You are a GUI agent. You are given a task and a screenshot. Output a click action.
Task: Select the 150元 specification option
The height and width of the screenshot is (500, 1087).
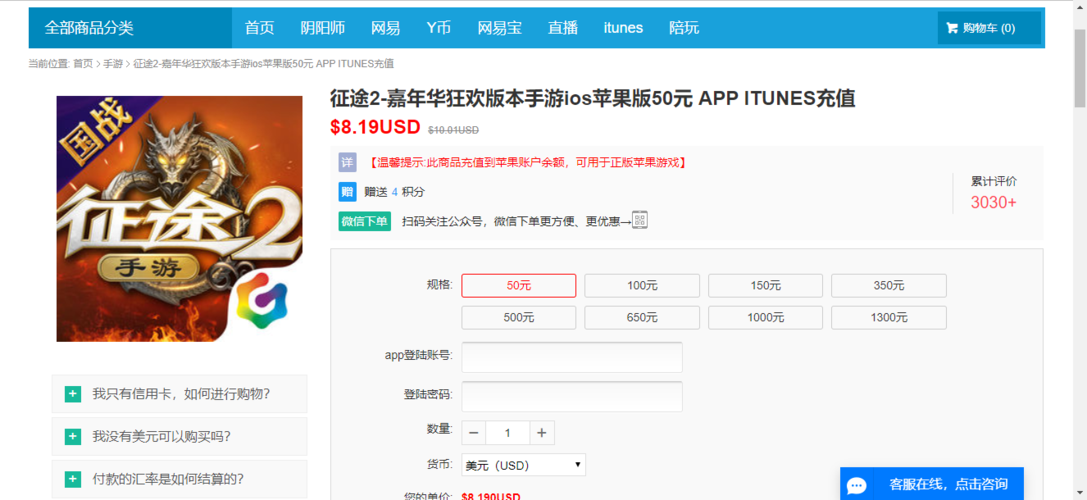coord(765,286)
